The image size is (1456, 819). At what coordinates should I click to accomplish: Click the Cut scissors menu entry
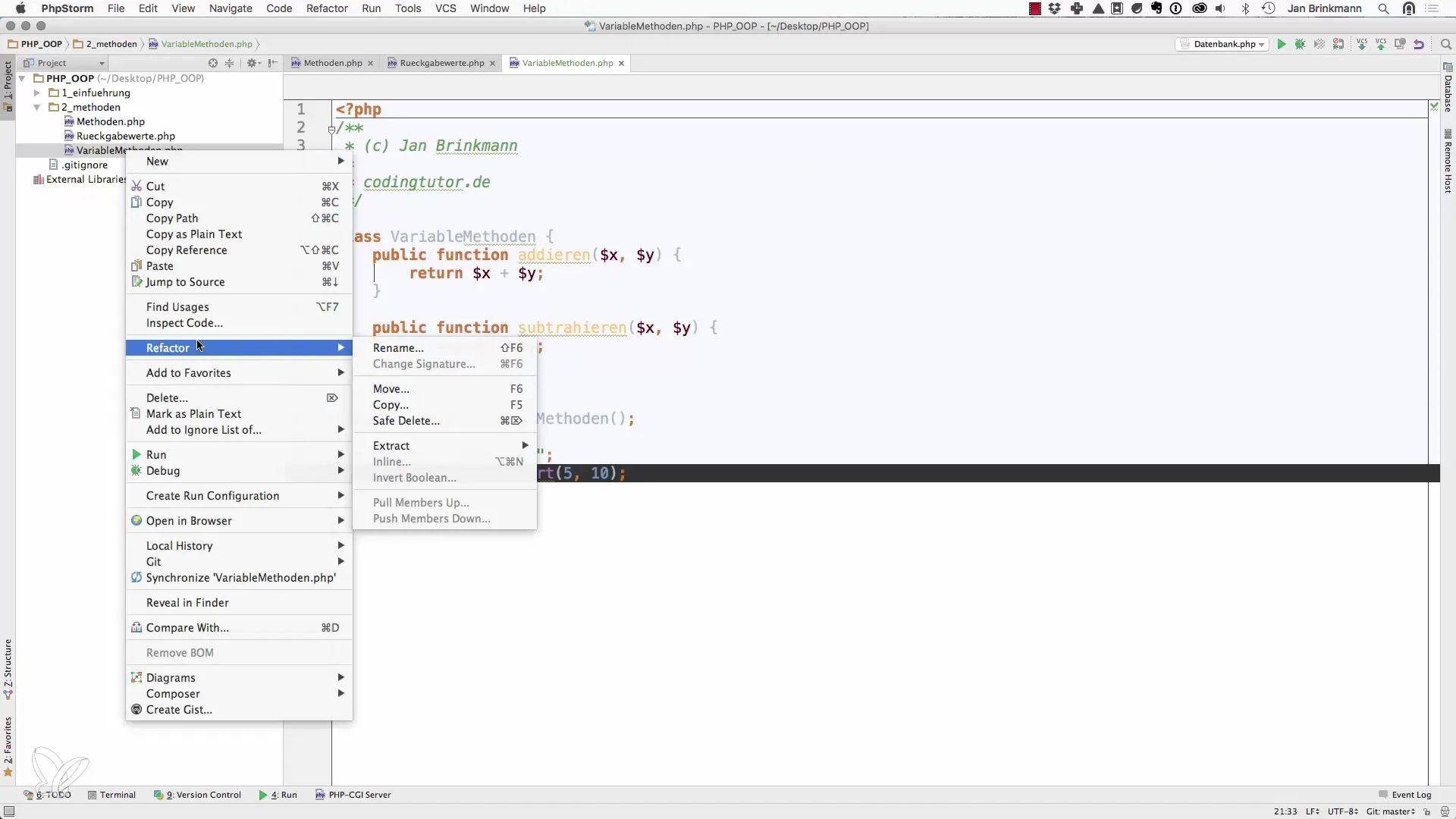coord(239,186)
